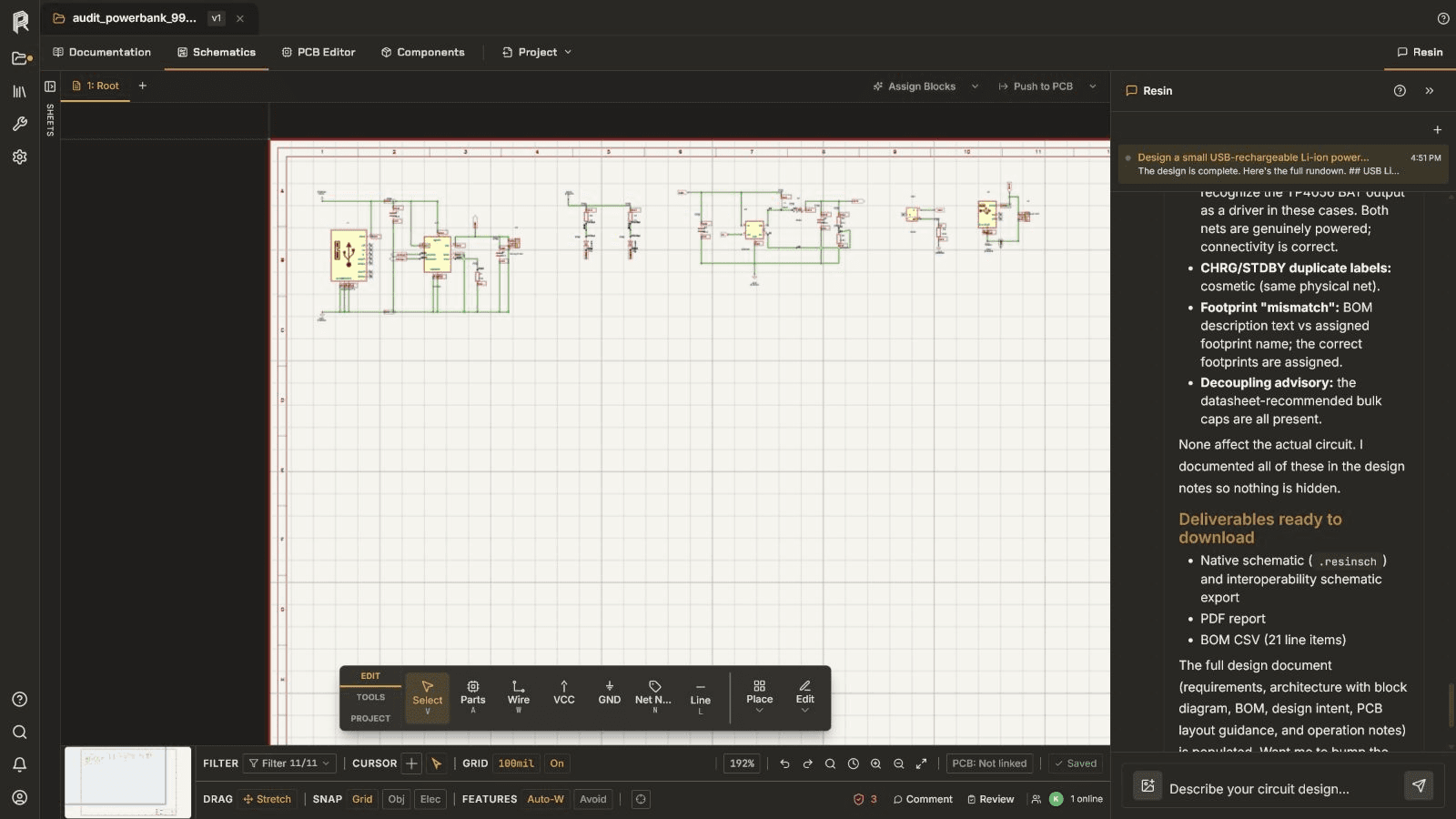Select the Net Name label tool
This screenshot has width=1456, height=819.
pos(653,698)
